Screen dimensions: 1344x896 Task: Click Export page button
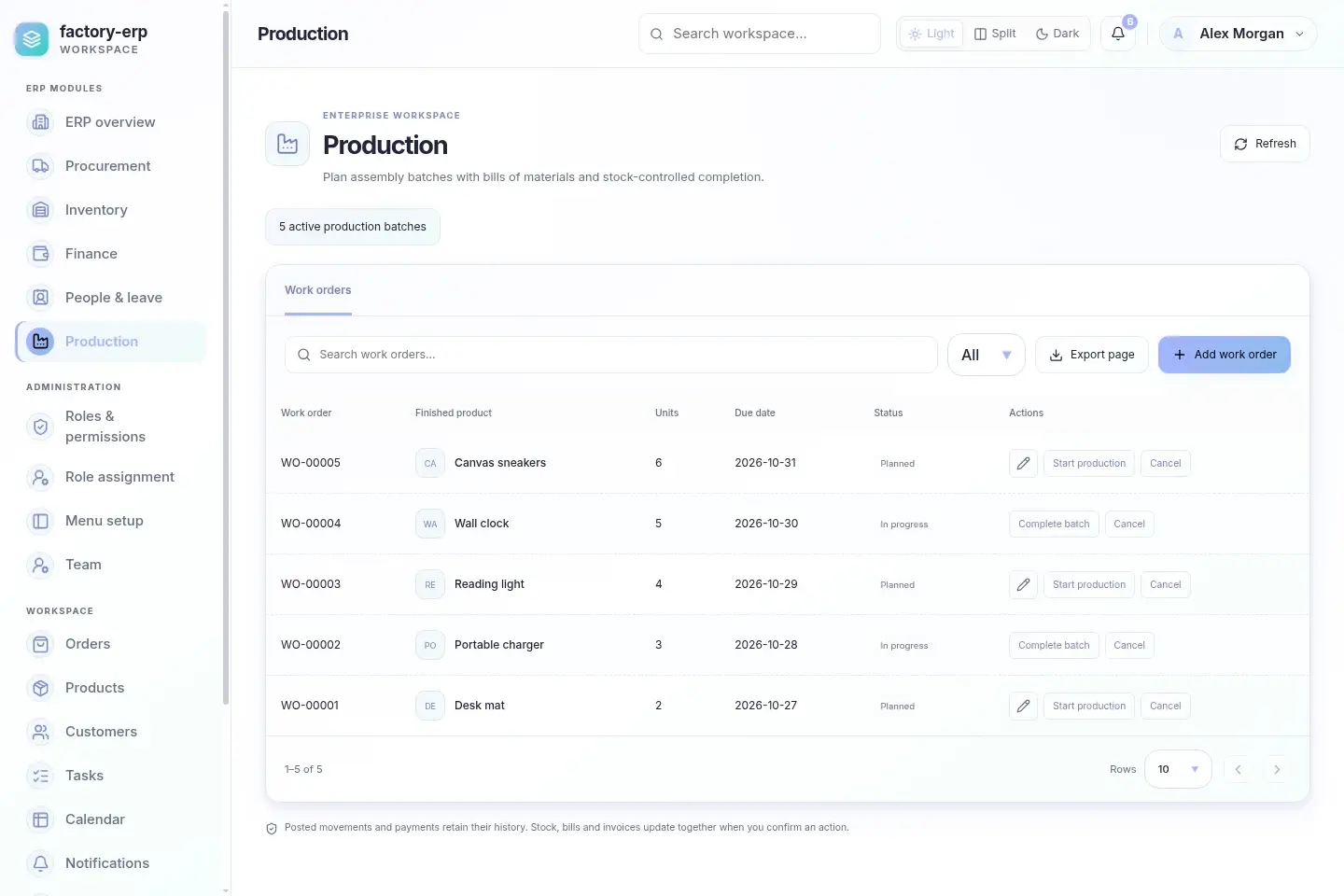coord(1091,355)
